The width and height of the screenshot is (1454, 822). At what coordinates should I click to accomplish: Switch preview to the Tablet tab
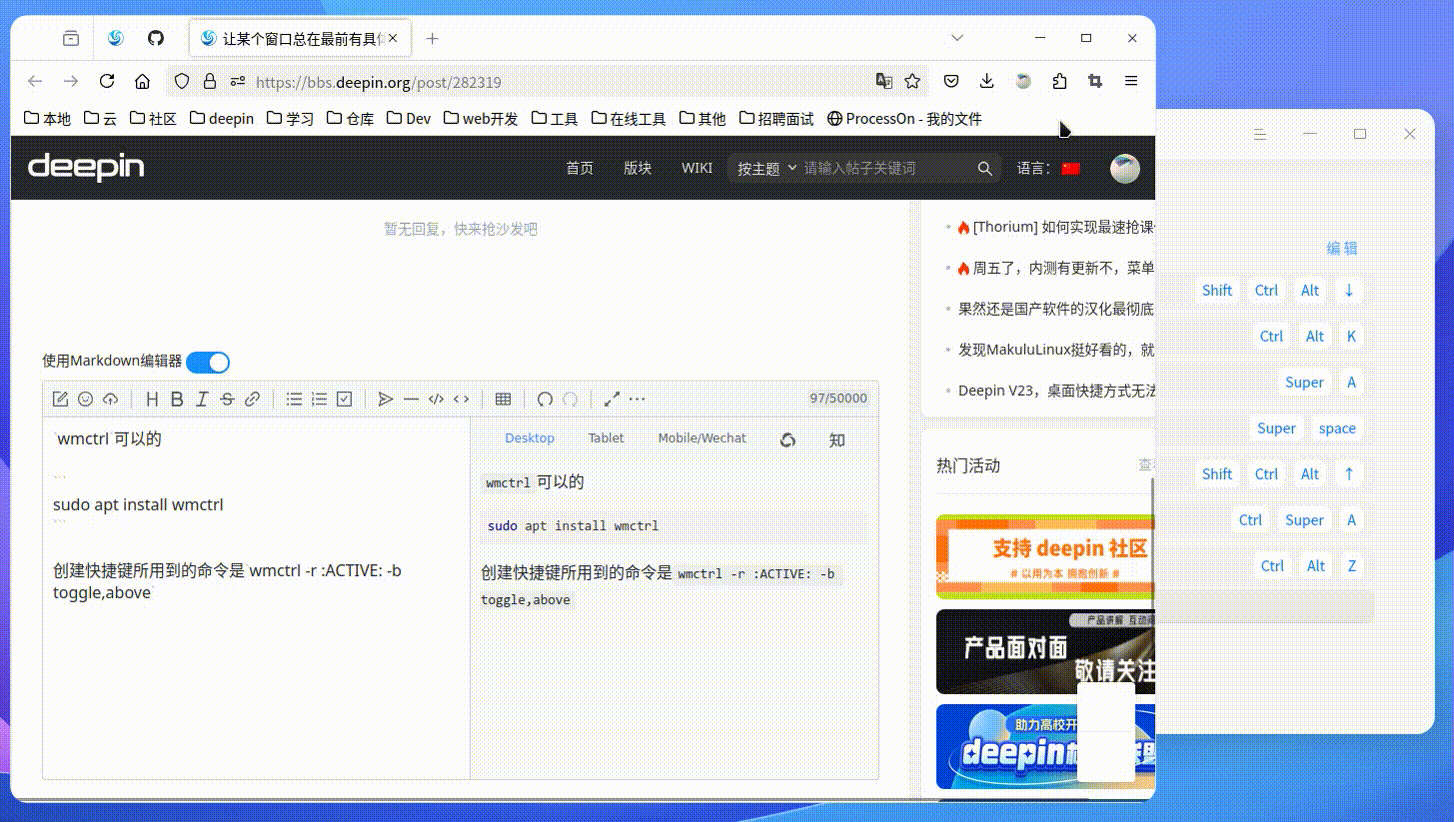606,438
